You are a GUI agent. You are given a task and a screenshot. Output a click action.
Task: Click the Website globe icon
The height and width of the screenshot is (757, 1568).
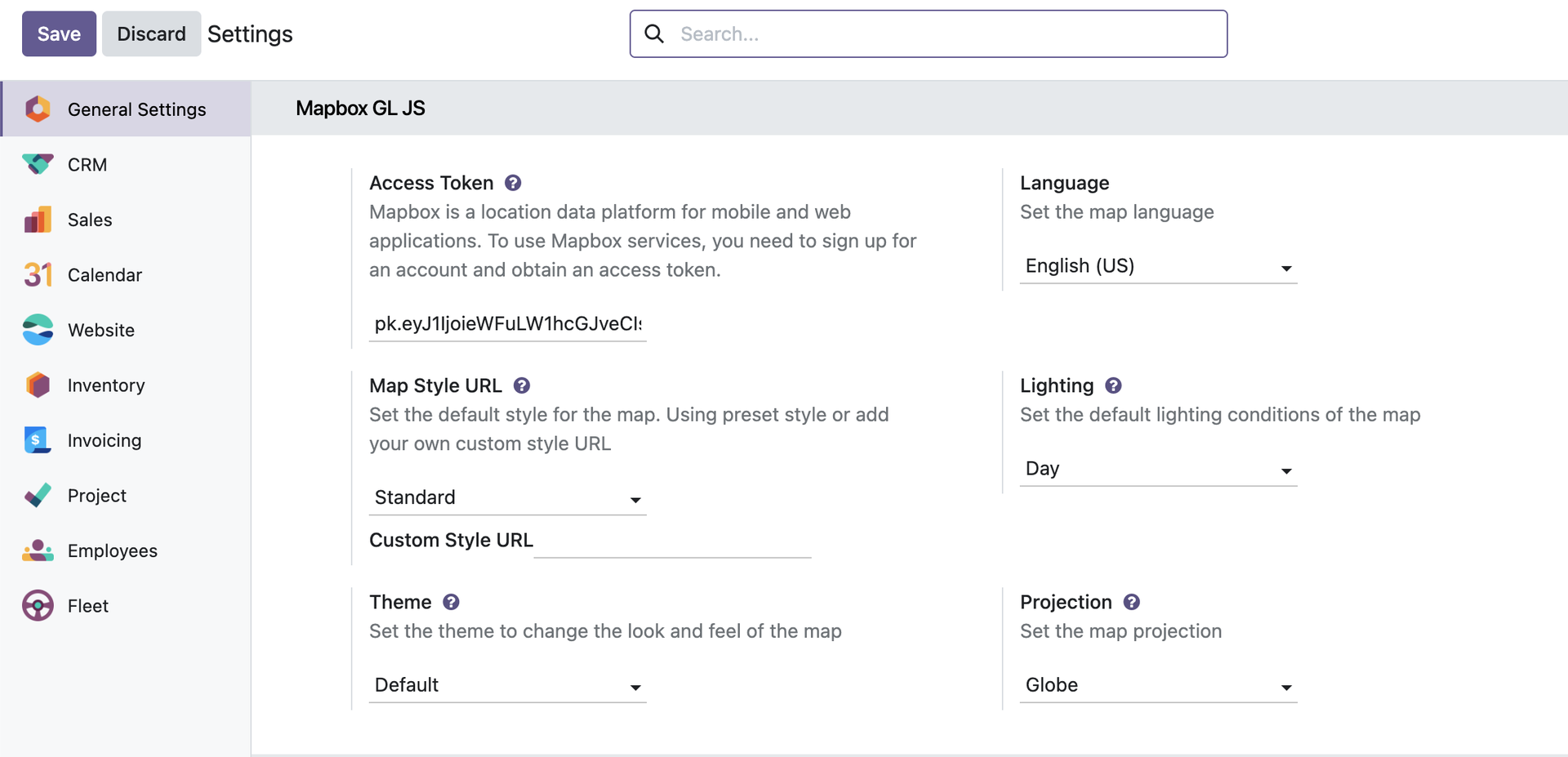[38, 330]
